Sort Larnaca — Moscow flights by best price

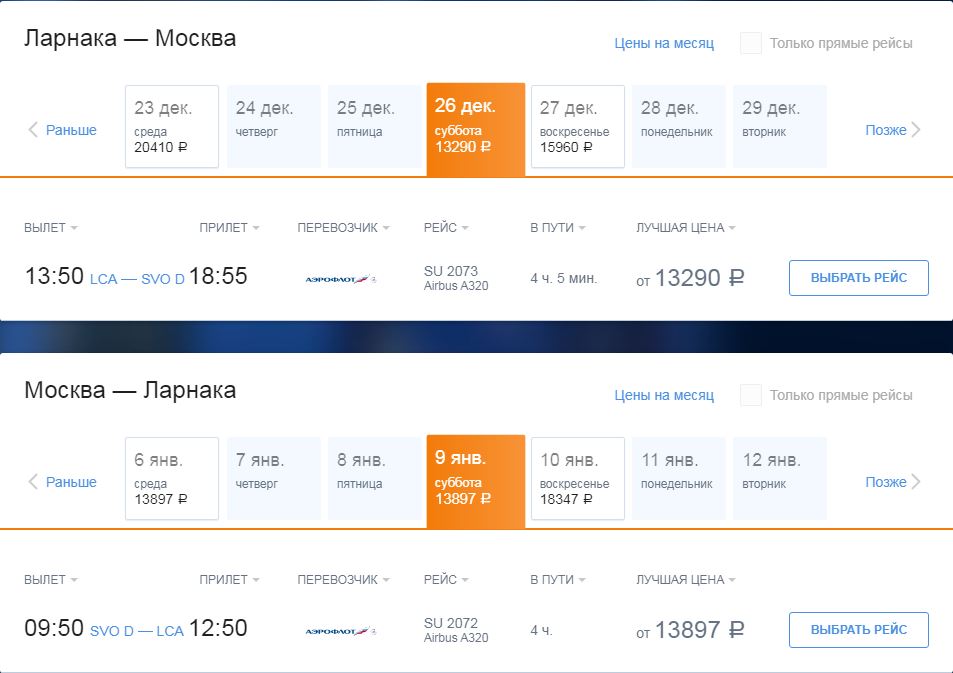click(x=685, y=228)
